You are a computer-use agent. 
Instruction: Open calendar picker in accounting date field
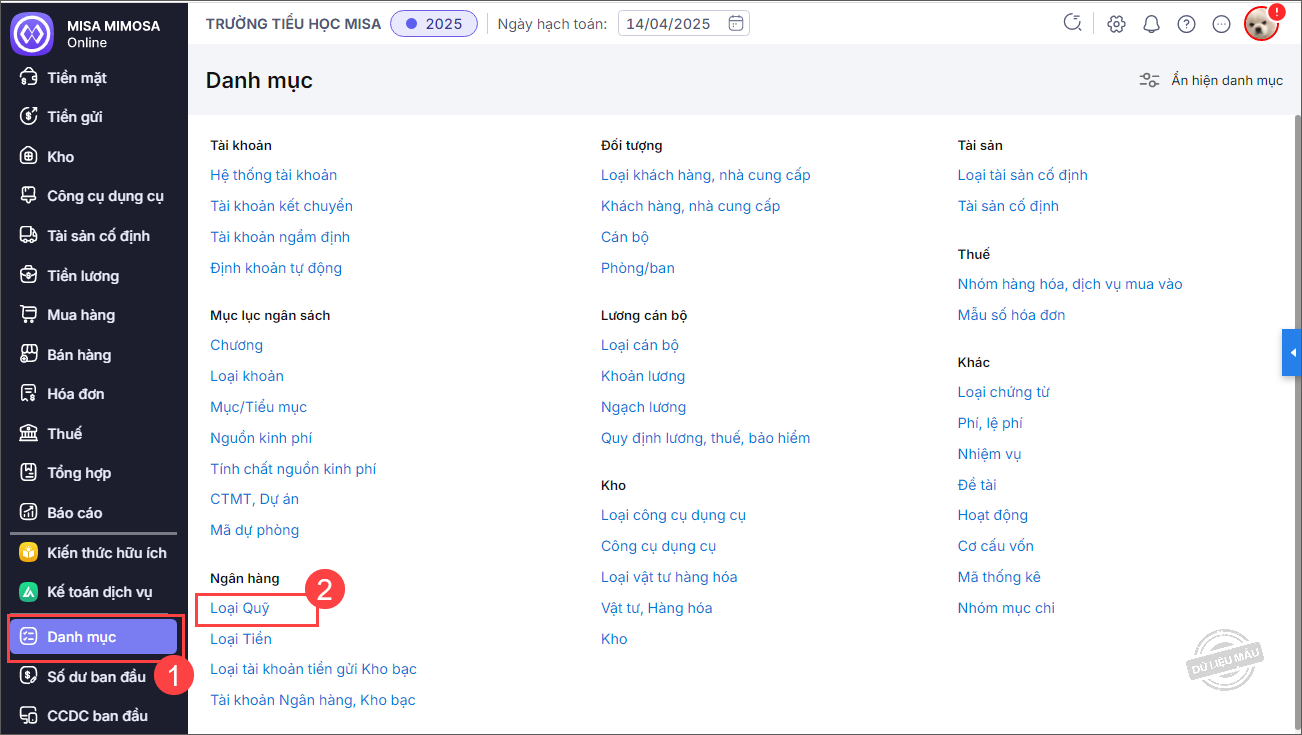click(x=735, y=23)
